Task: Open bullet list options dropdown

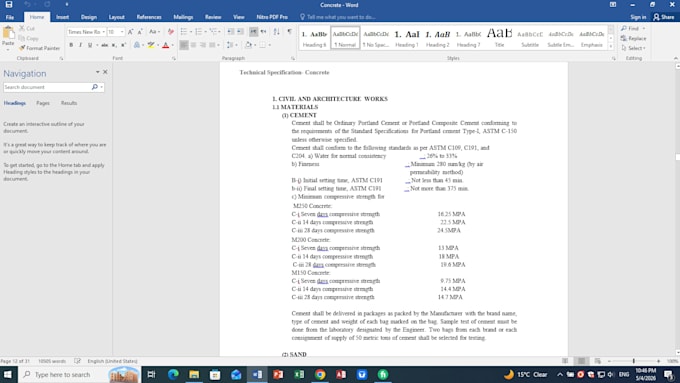Action: 190,32
